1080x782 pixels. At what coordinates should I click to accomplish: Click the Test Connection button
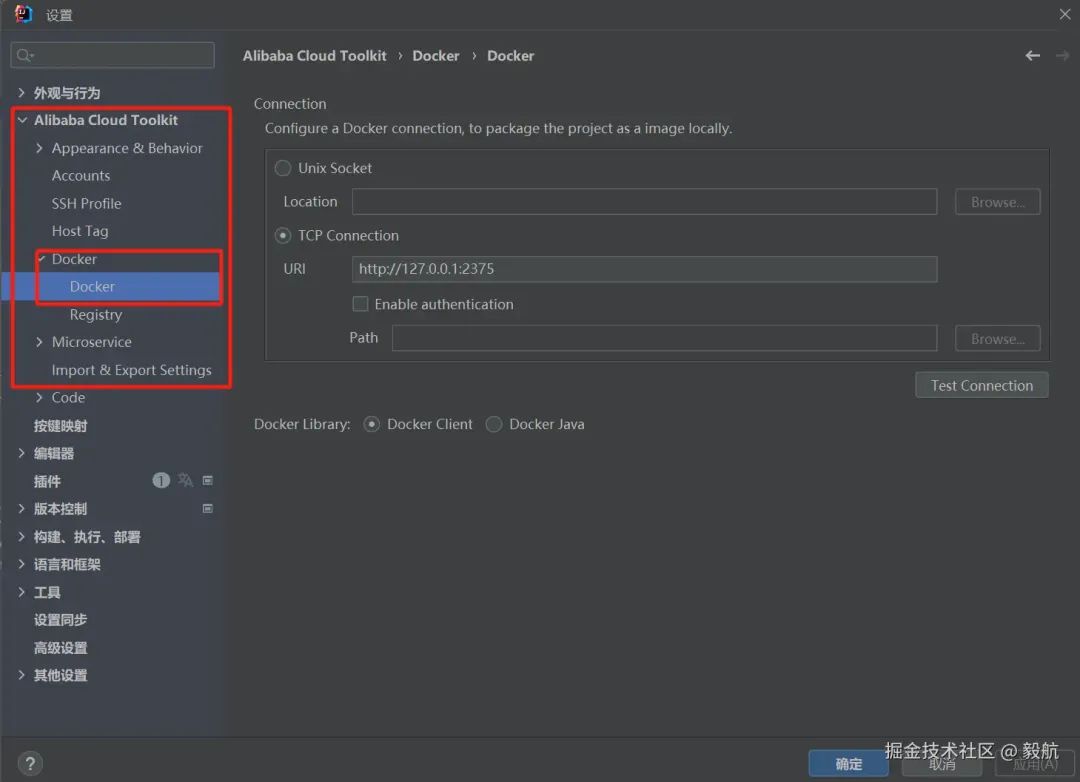pos(982,385)
